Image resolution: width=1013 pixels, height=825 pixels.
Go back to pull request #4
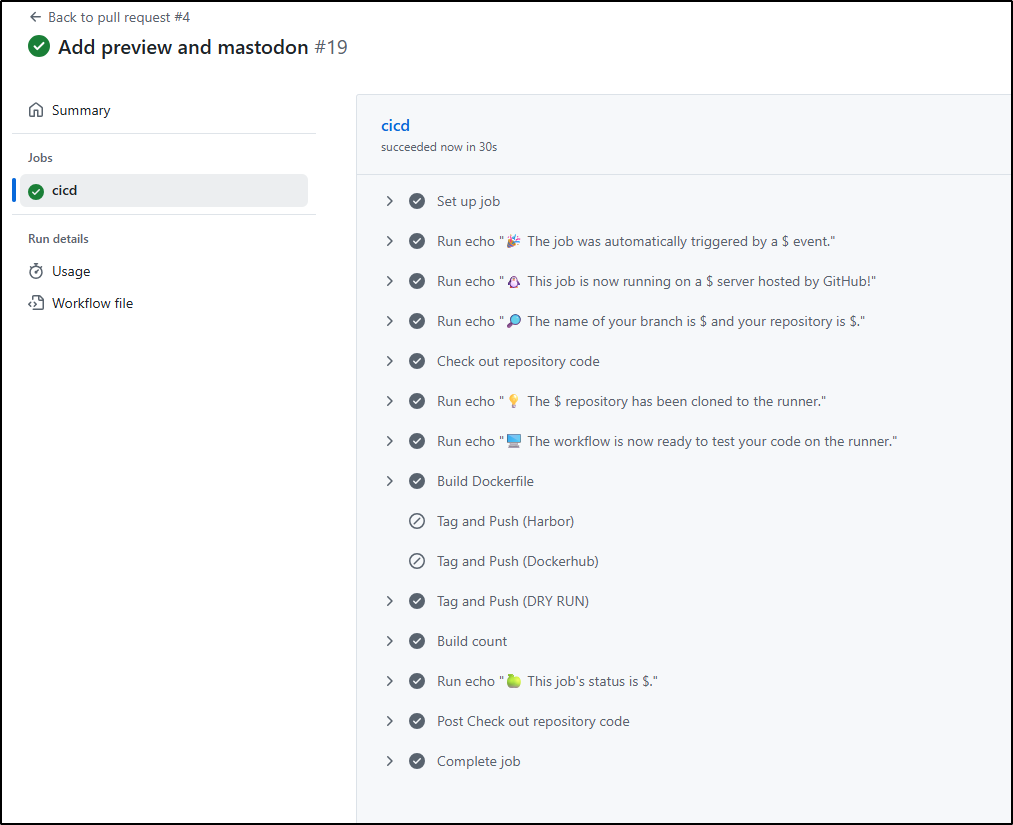click(118, 17)
